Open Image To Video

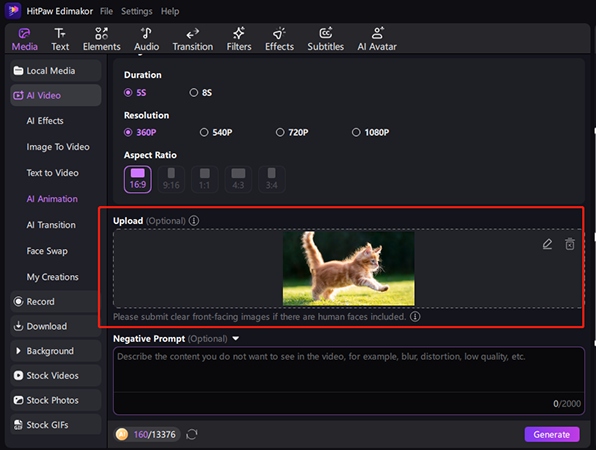58,147
